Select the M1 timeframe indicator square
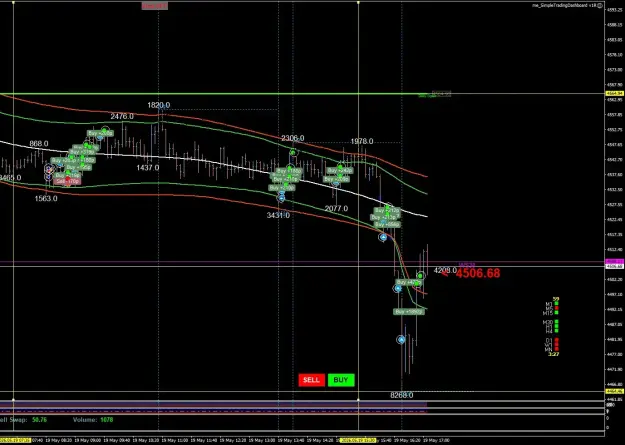Image resolution: width=625 pixels, height=445 pixels. 556,304
